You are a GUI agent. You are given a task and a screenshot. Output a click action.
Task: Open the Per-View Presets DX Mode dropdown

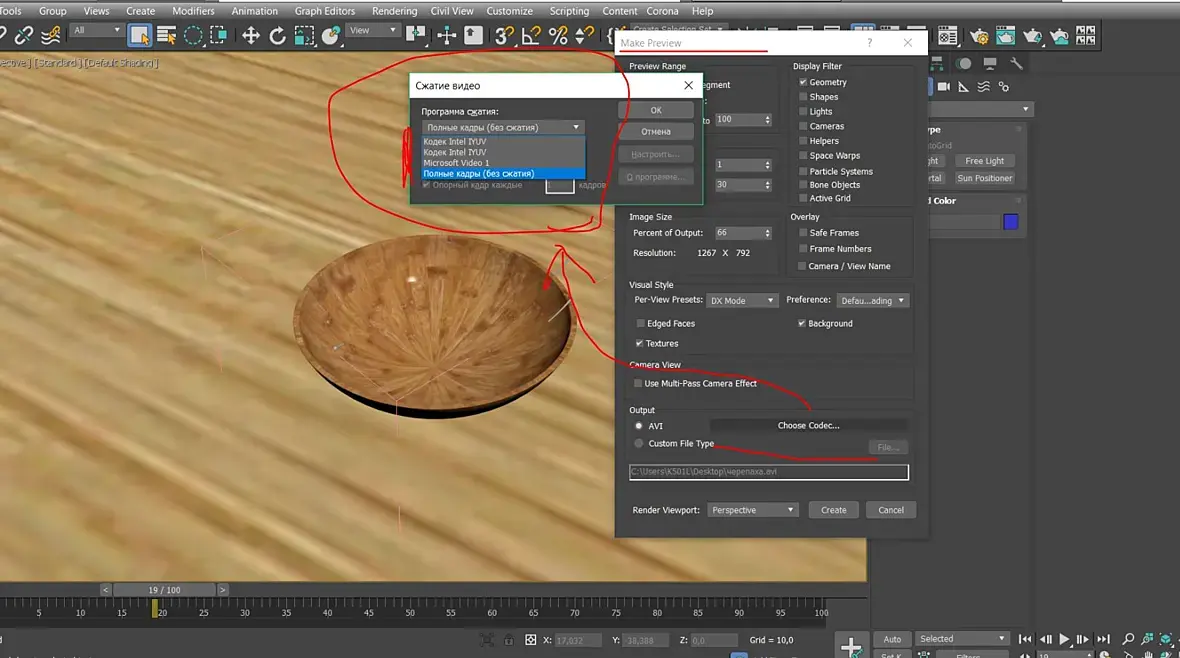point(741,300)
